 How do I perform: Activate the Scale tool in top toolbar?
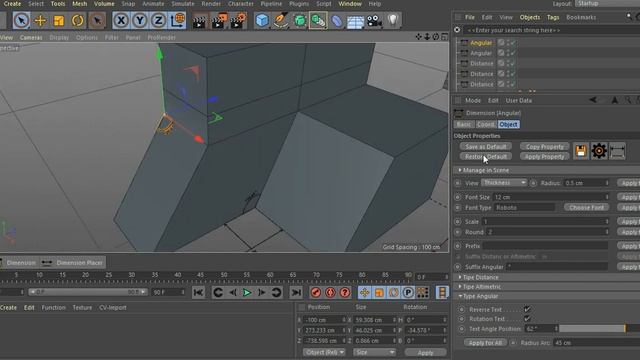coord(59,20)
